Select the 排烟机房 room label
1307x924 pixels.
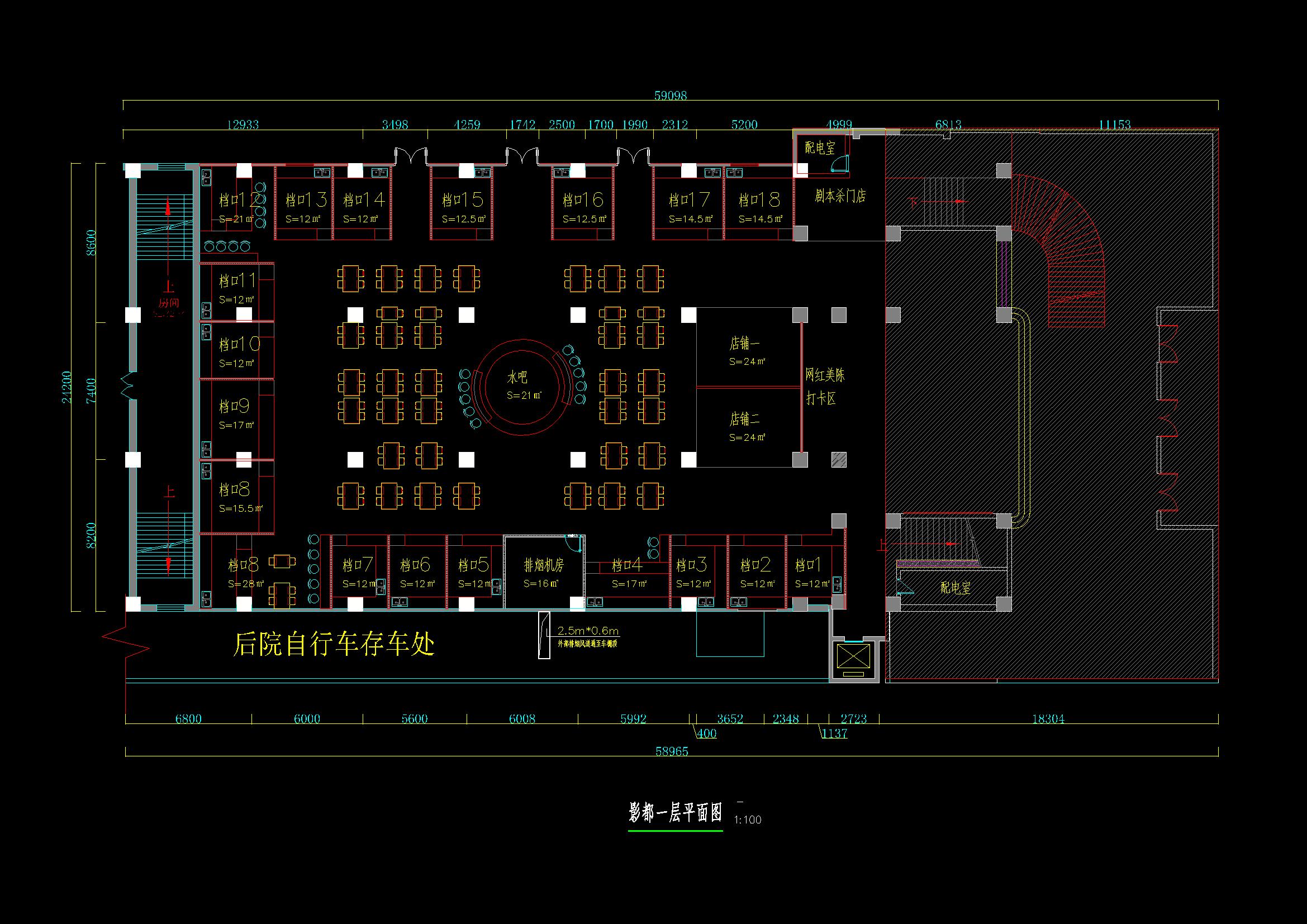click(544, 565)
